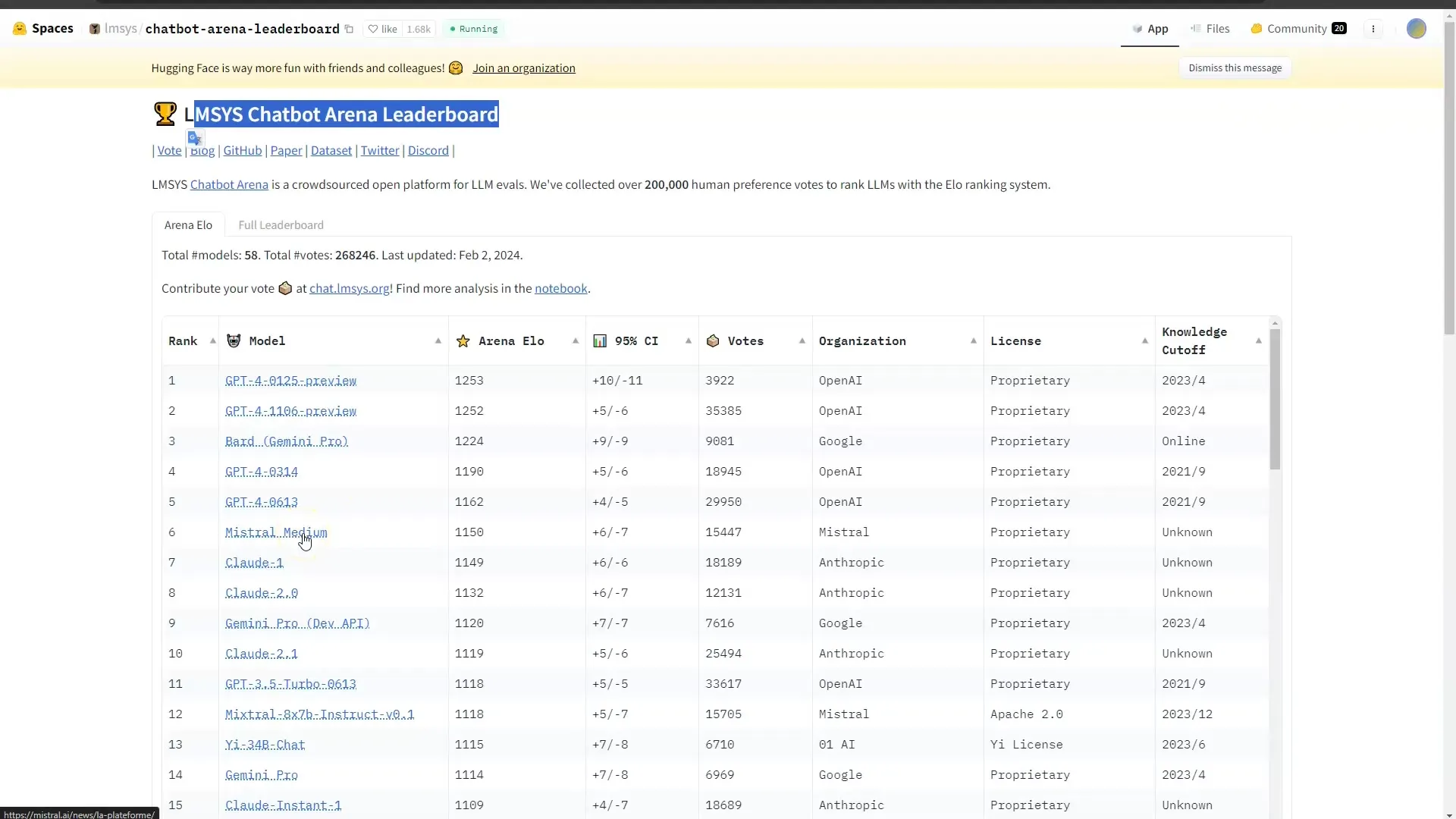Toggle the bookmark/favorite on leaderboard
The width and height of the screenshot is (1456, 819).
click(x=383, y=28)
